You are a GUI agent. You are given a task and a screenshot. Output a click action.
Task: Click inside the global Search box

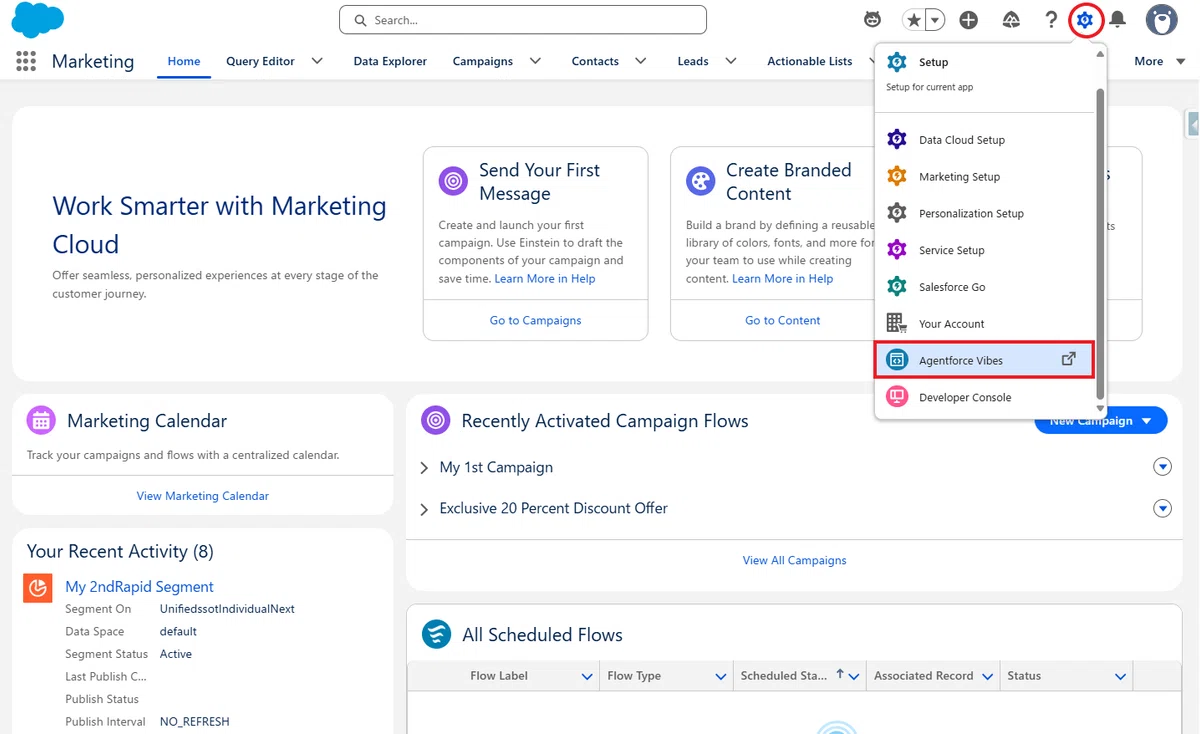click(x=523, y=20)
